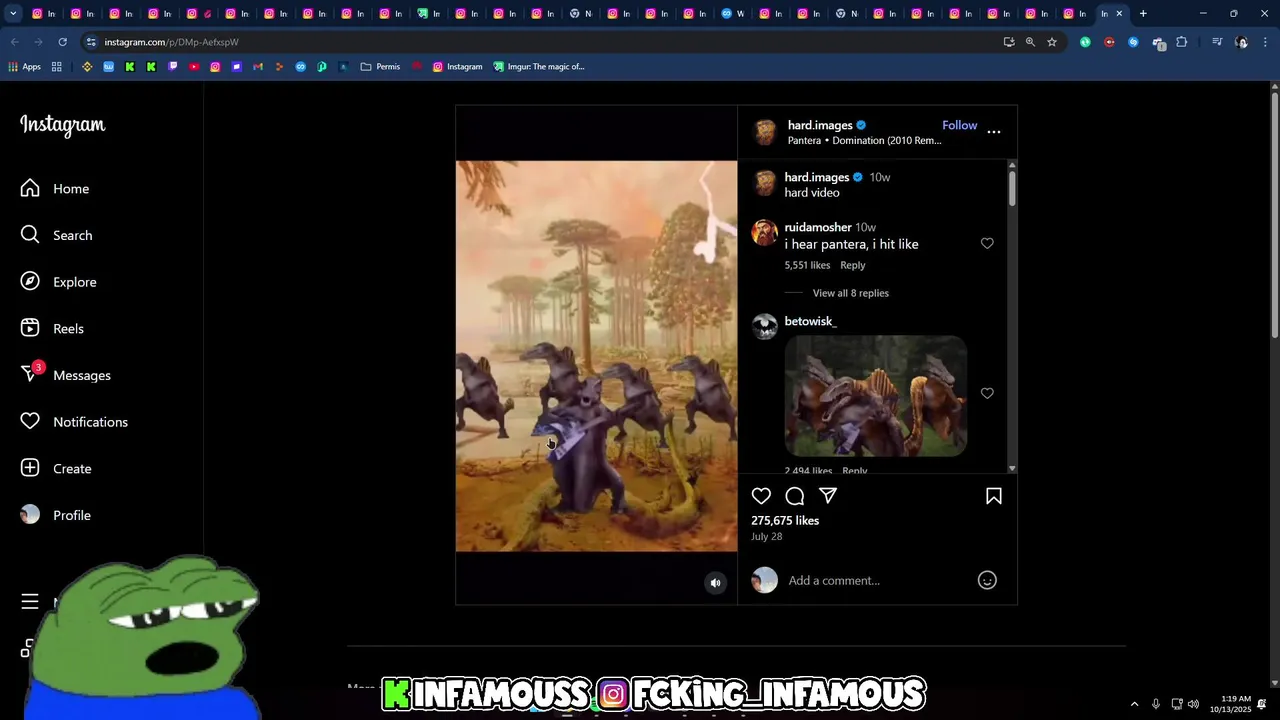1280x720 pixels.
Task: Open Imgur: The magic of... bookmark
Action: [539, 67]
